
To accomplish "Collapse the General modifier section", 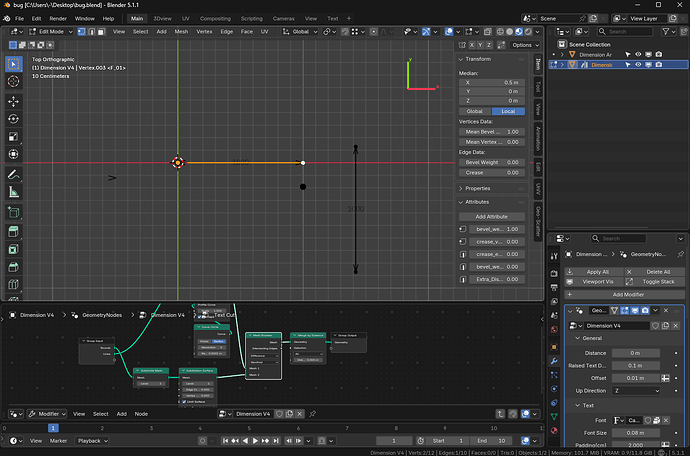I will tap(578, 338).
